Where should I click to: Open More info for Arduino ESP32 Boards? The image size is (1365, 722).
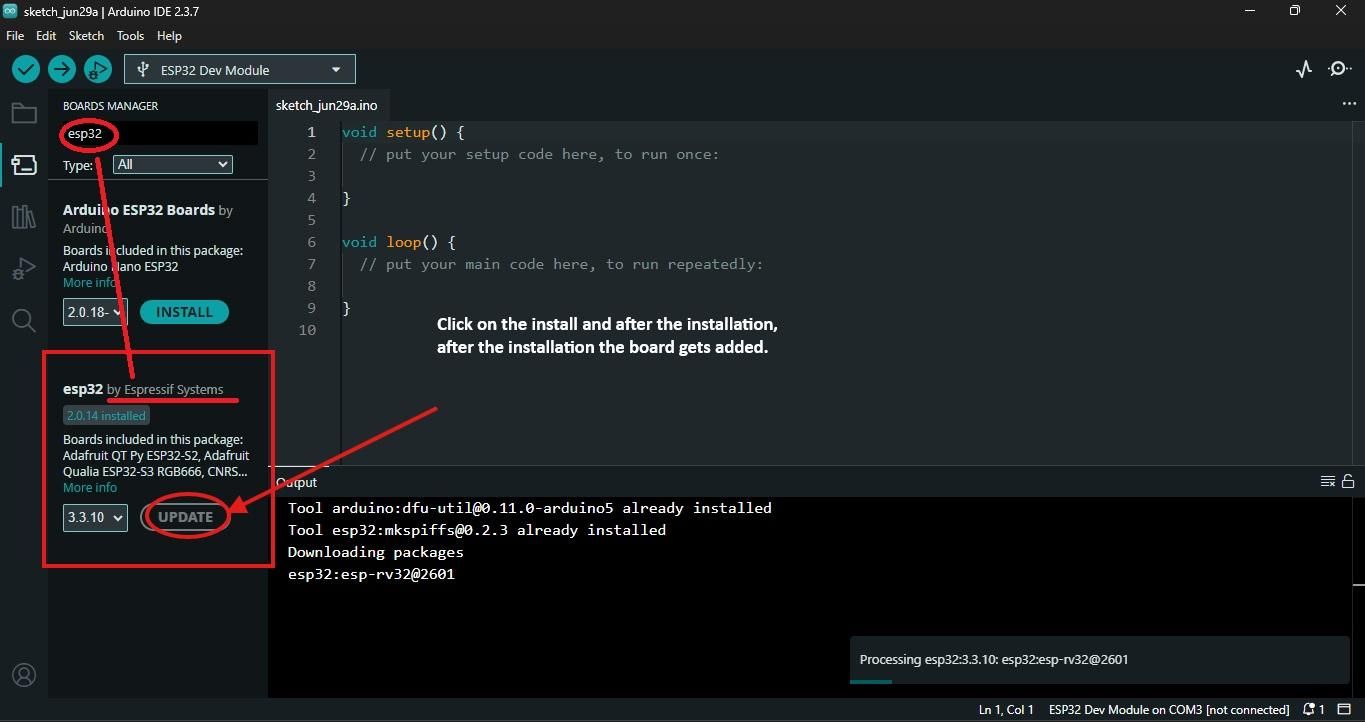coord(90,282)
